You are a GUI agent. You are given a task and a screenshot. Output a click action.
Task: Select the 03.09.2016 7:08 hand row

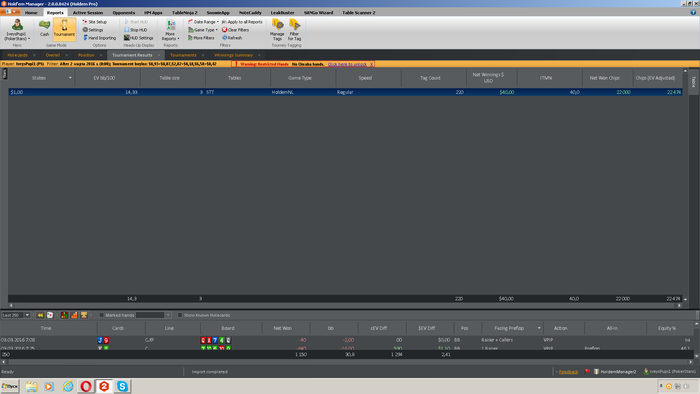[346, 340]
